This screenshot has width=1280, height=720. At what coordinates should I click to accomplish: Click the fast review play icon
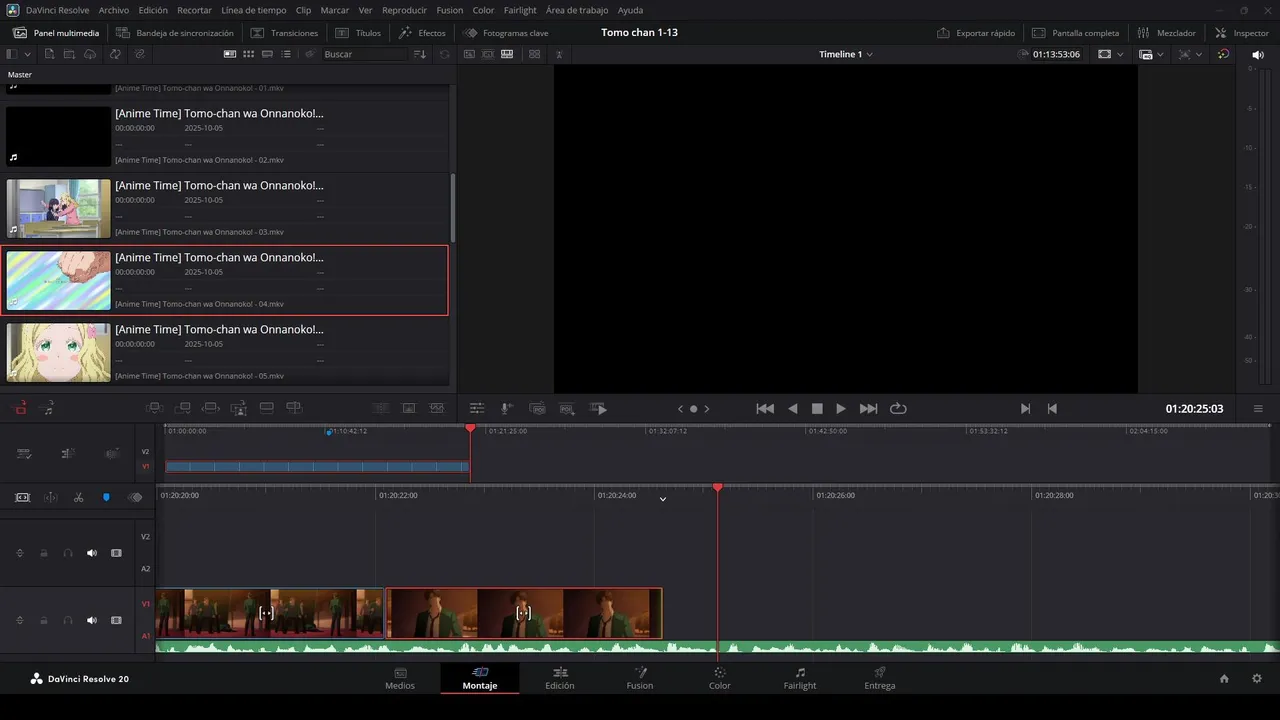click(x=598, y=408)
